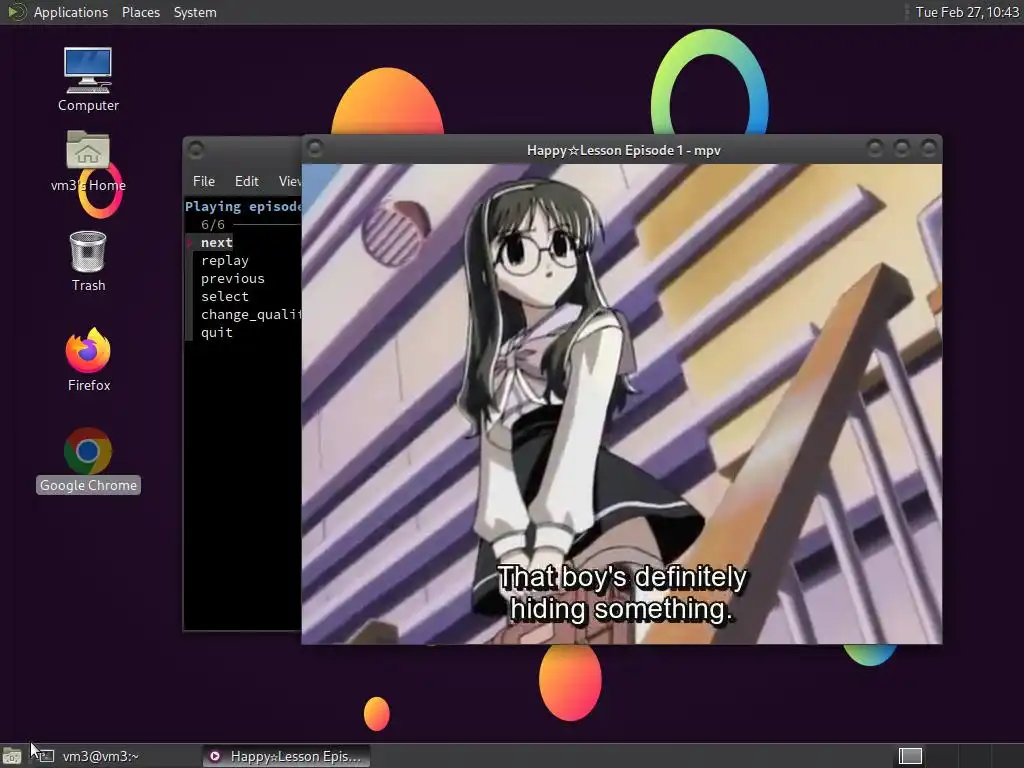
Task: Open the terminal window's View menu
Action: tap(289, 181)
